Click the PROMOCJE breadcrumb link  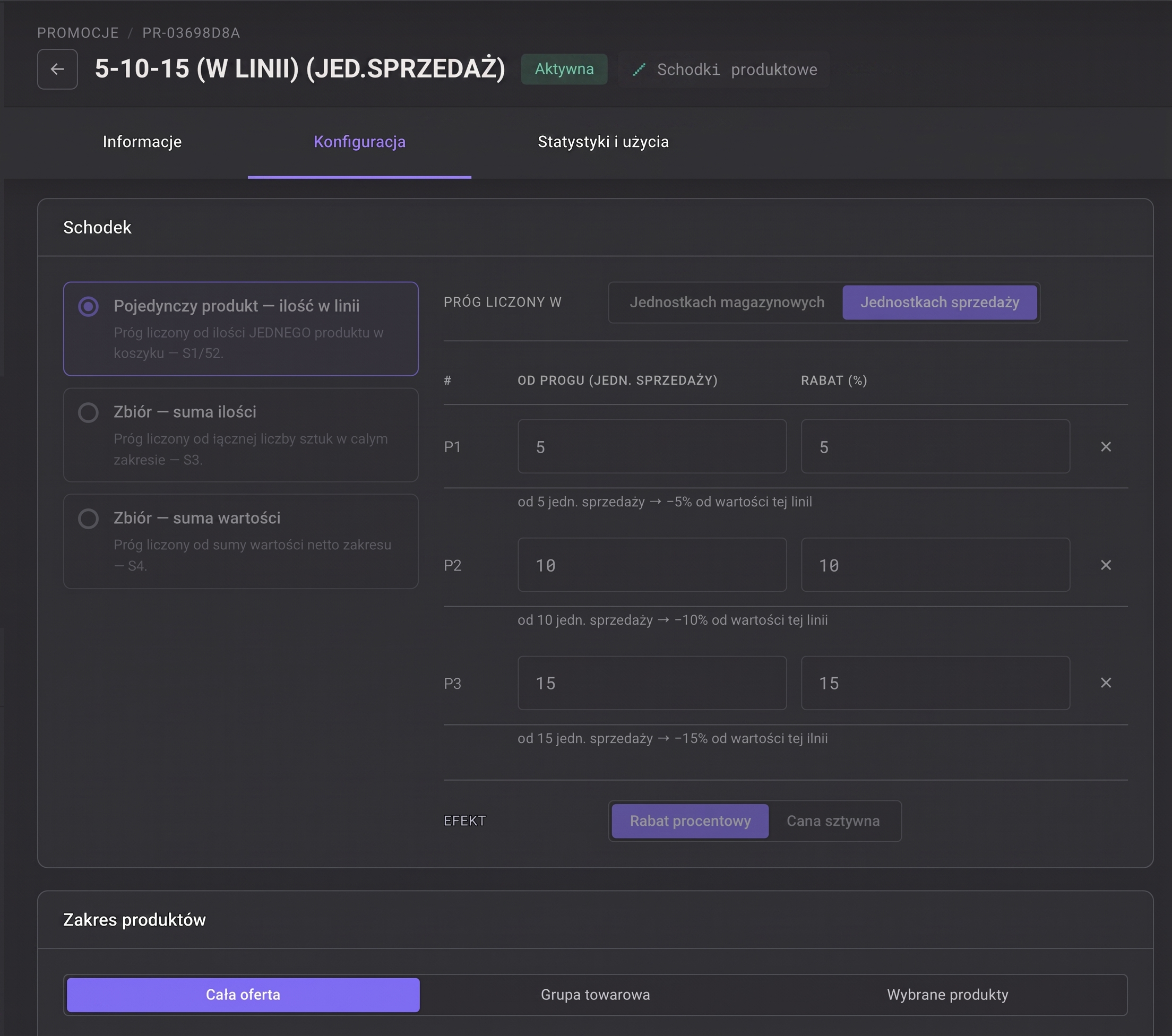(78, 33)
